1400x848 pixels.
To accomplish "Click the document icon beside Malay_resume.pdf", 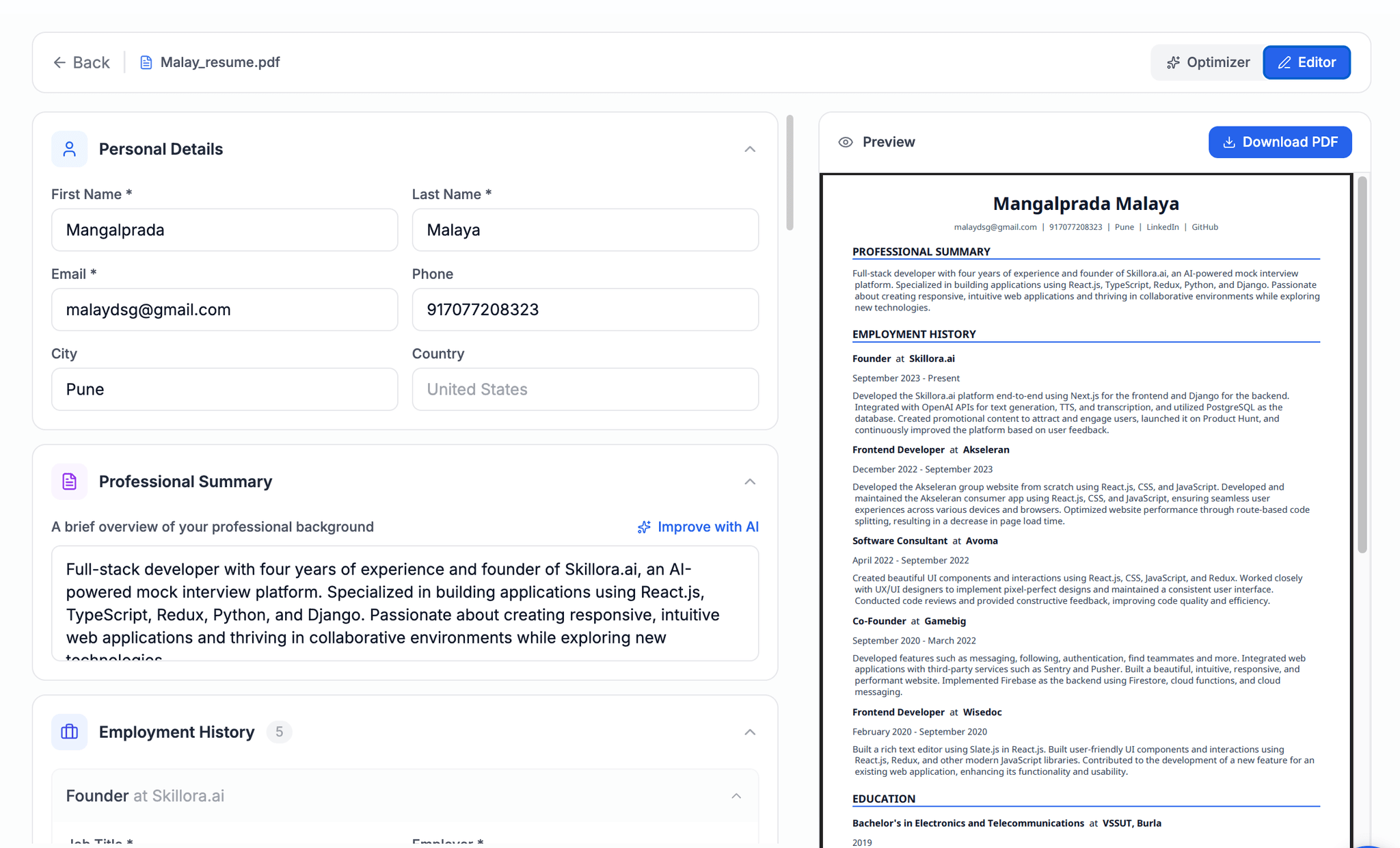I will [x=146, y=62].
